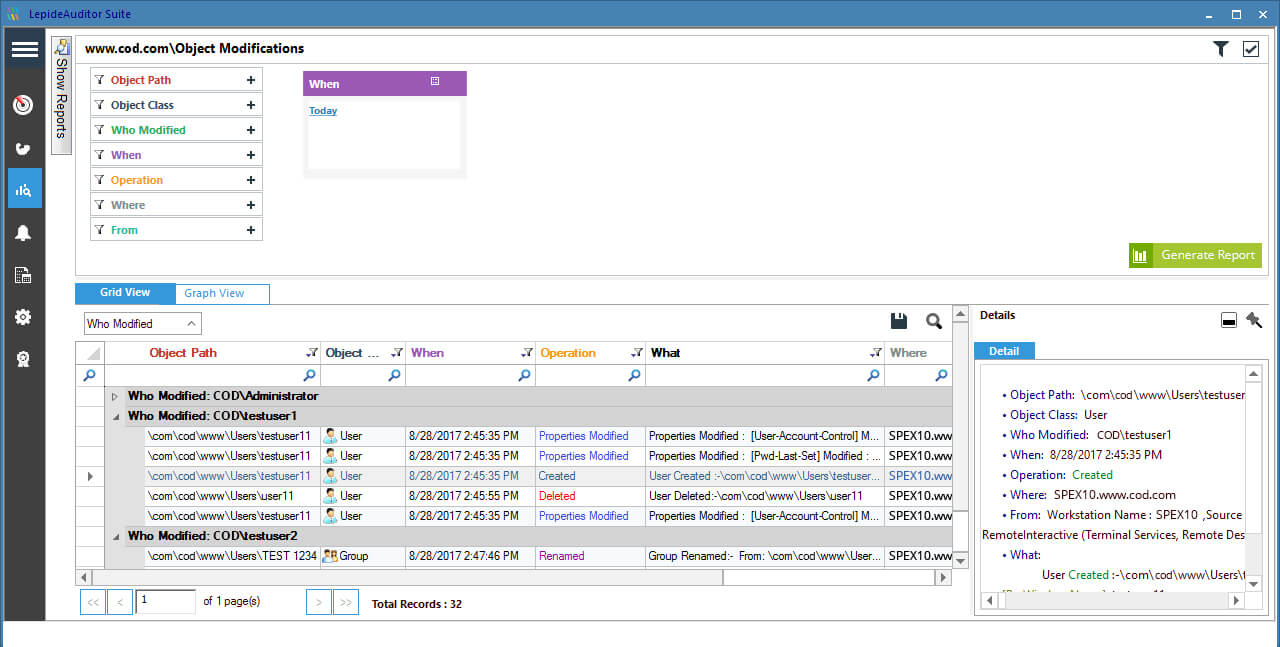Click inside the page number input field
This screenshot has width=1280, height=647.
click(x=165, y=601)
